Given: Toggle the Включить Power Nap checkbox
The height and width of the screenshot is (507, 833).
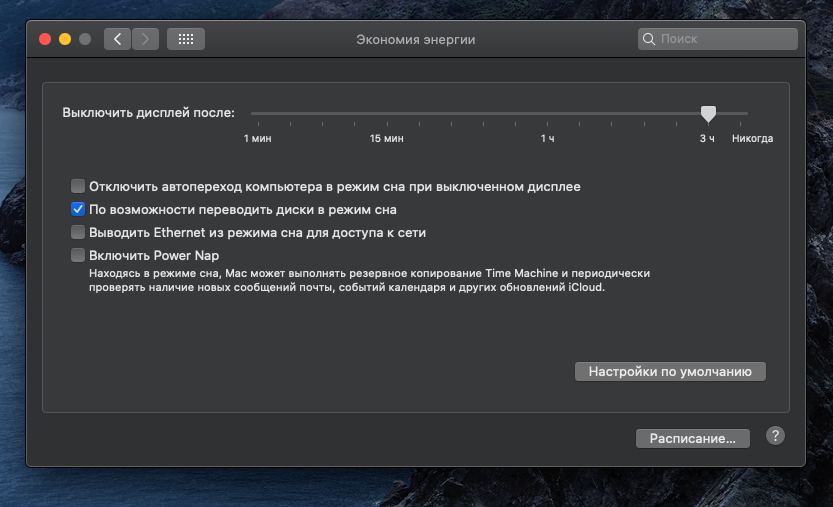Looking at the screenshot, I should (78, 255).
